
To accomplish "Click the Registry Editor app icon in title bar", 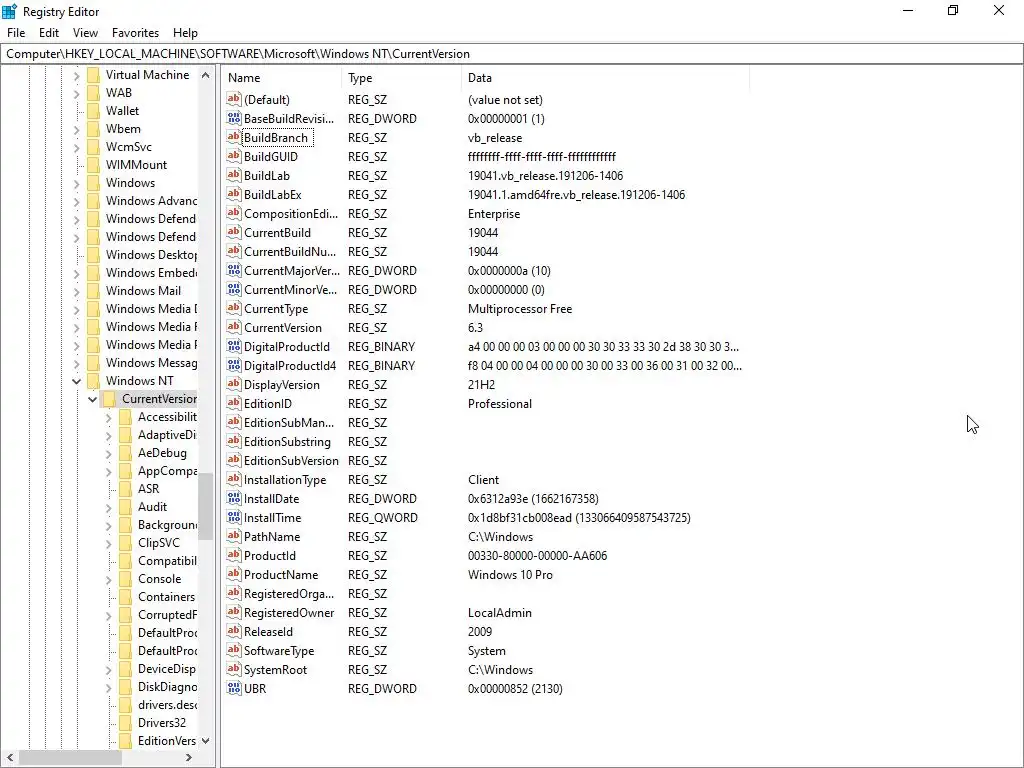I will pyautogui.click(x=9, y=11).
